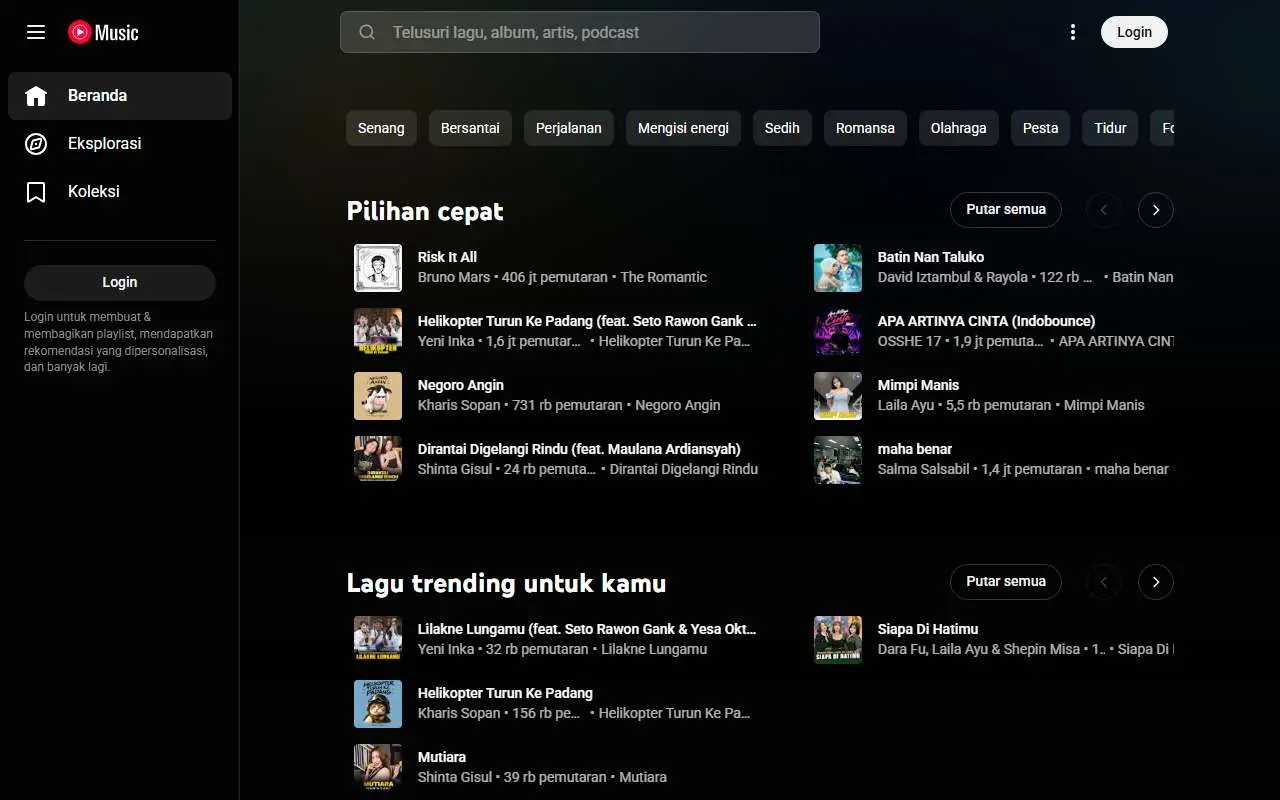
Task: Play Risk It All album cover
Action: tap(378, 268)
